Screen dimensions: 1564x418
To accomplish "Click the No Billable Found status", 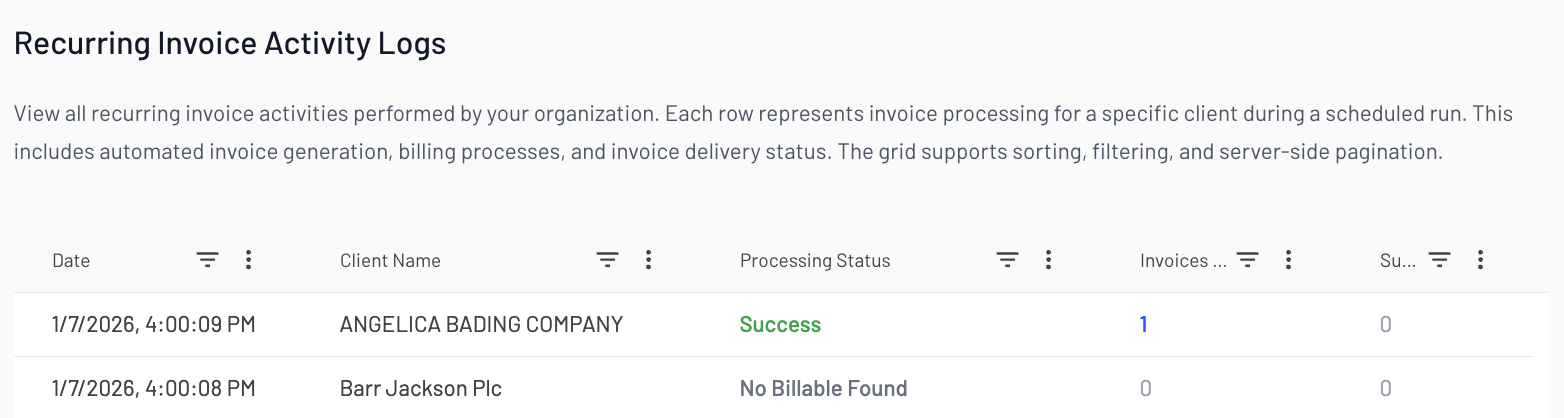I will pos(823,389).
